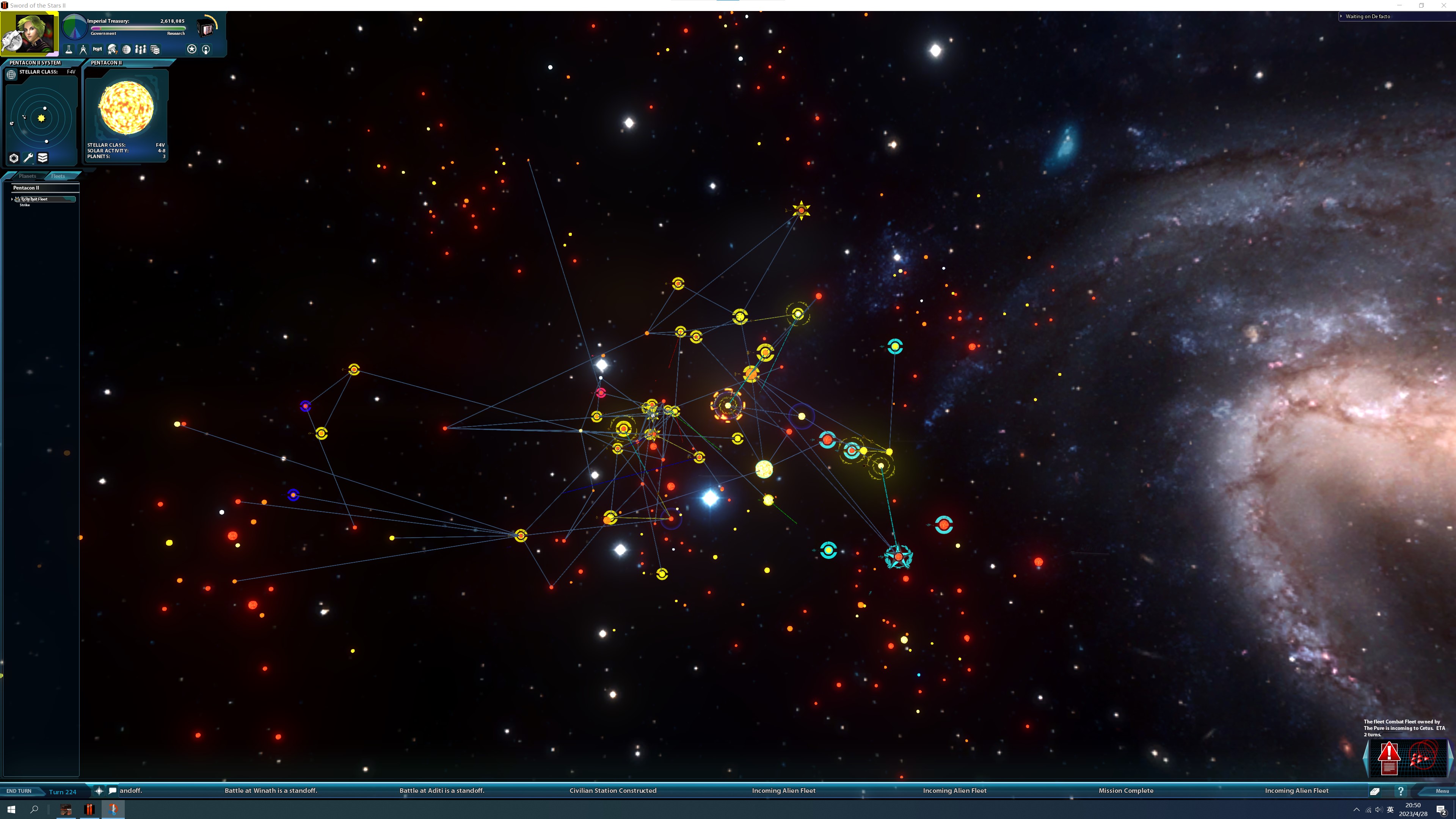This screenshot has width=1456, height=819.
Task: Expand the Combat Fleet entry
Action: tap(12, 199)
